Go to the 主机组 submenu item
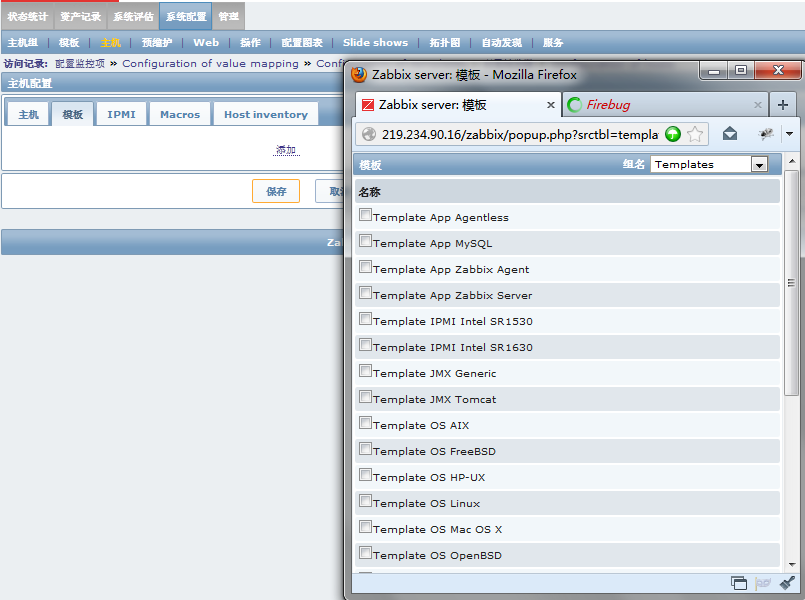 click(x=23, y=43)
